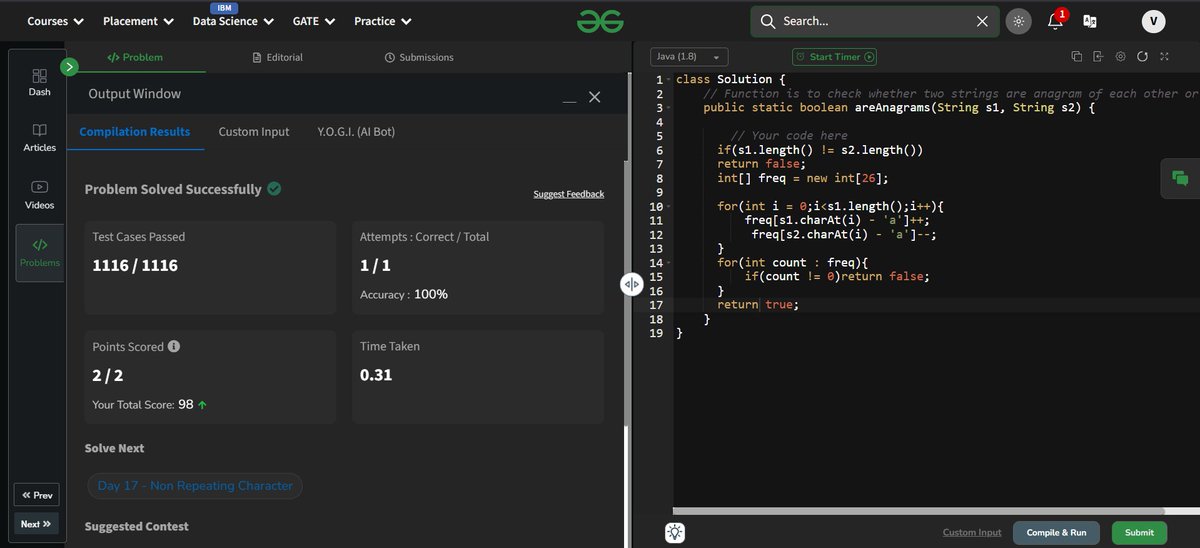
Task: Expand the Practice dropdown menu
Action: tap(383, 21)
